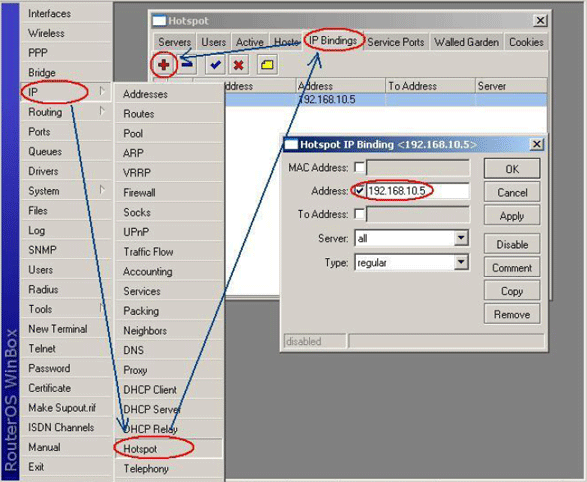Click OK in IP Binding dialog
The height and width of the screenshot is (482, 587).
click(512, 169)
